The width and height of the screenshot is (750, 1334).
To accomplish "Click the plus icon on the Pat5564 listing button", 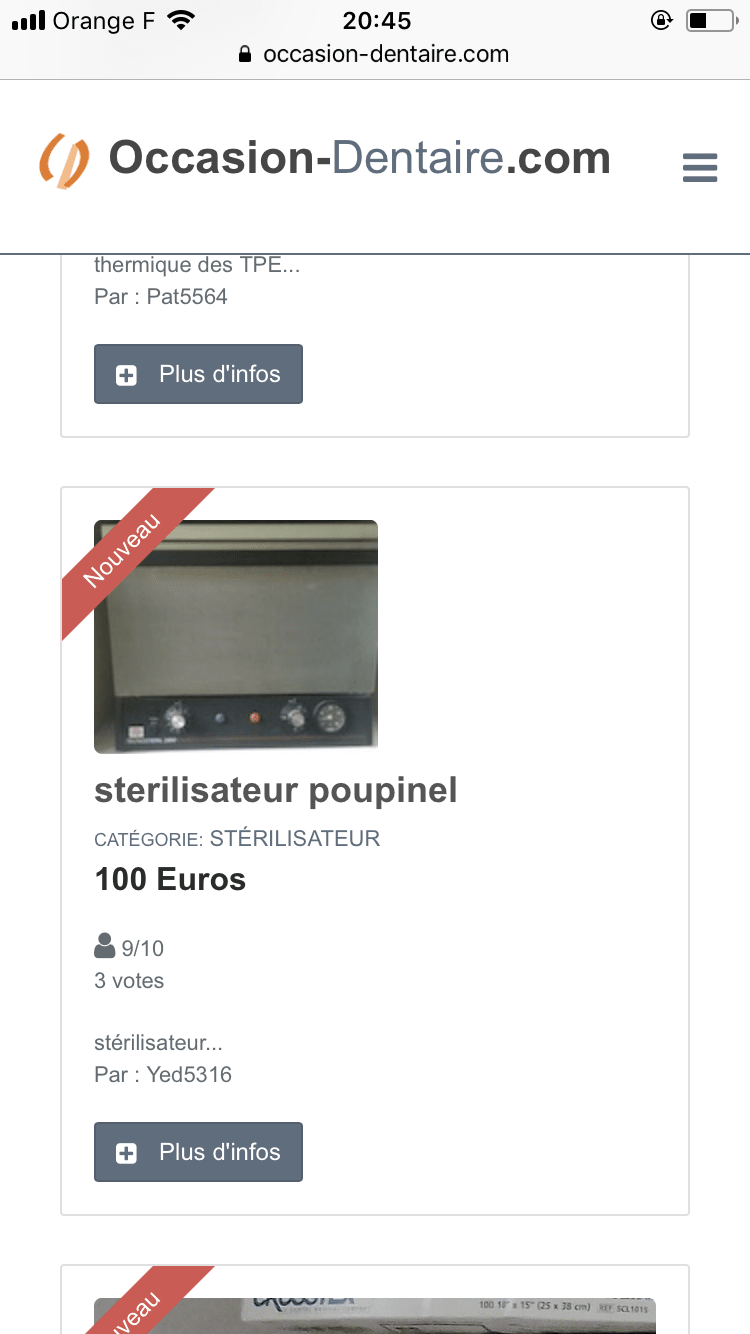I will coord(127,375).
